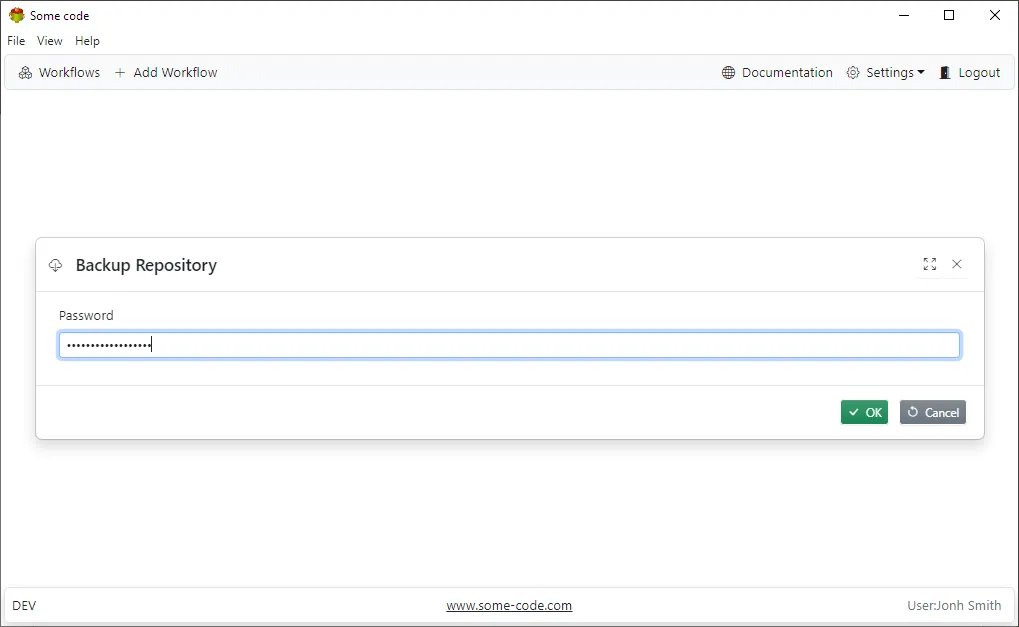This screenshot has height=627, width=1019.
Task: Focus the Password input field
Action: click(x=509, y=345)
